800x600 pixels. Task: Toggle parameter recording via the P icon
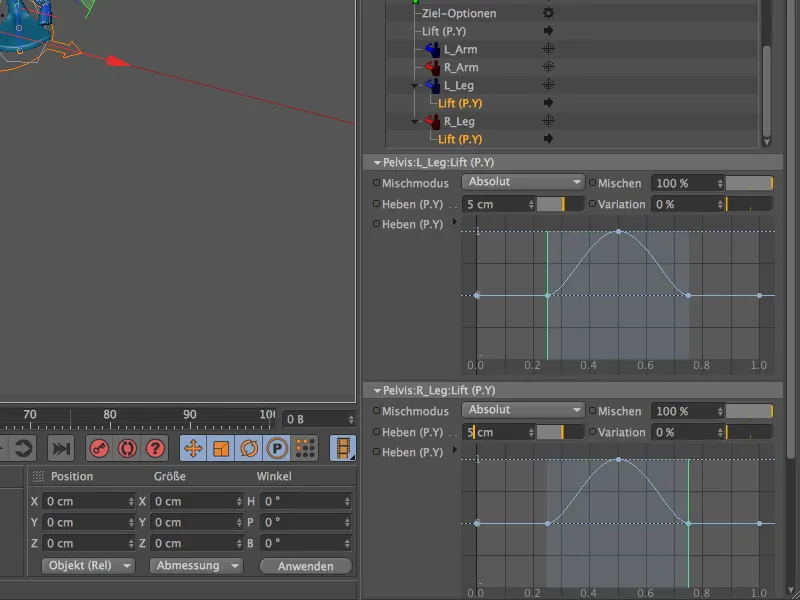tap(275, 448)
